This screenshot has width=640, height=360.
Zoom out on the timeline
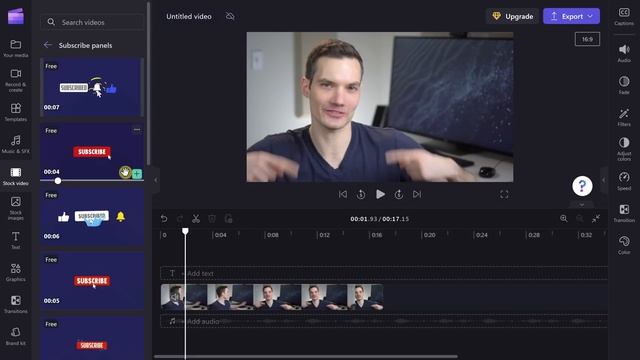point(580,219)
